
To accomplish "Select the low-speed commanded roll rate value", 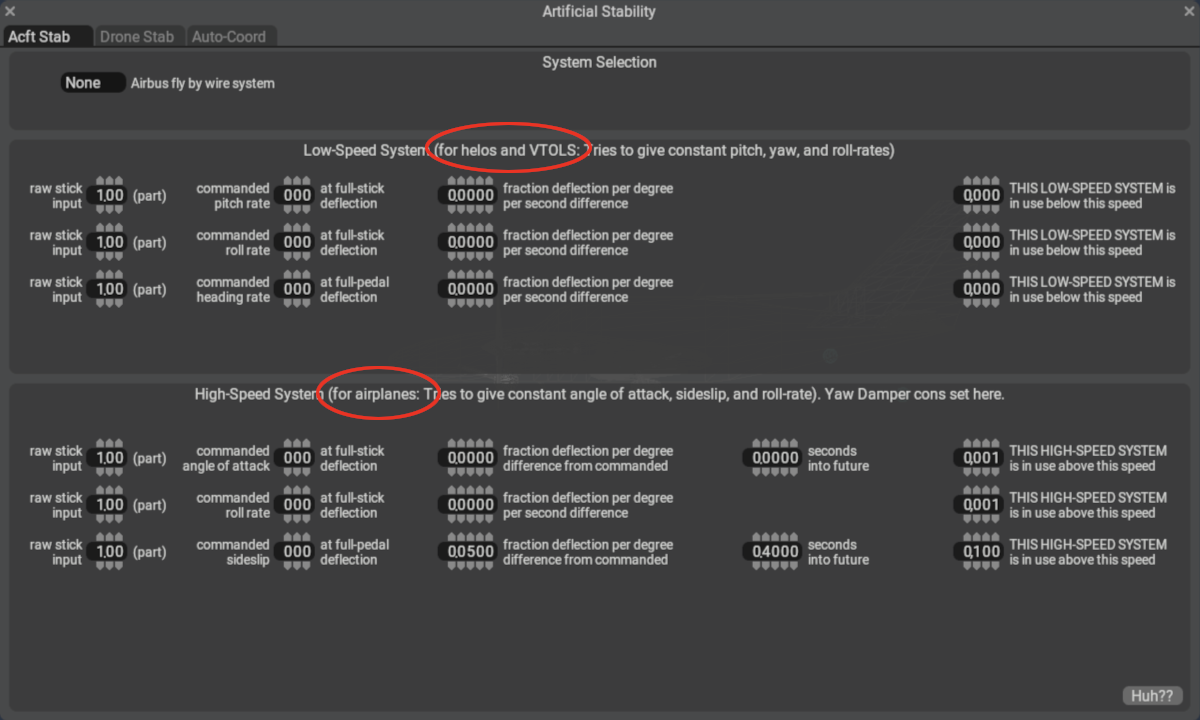I will pos(297,243).
